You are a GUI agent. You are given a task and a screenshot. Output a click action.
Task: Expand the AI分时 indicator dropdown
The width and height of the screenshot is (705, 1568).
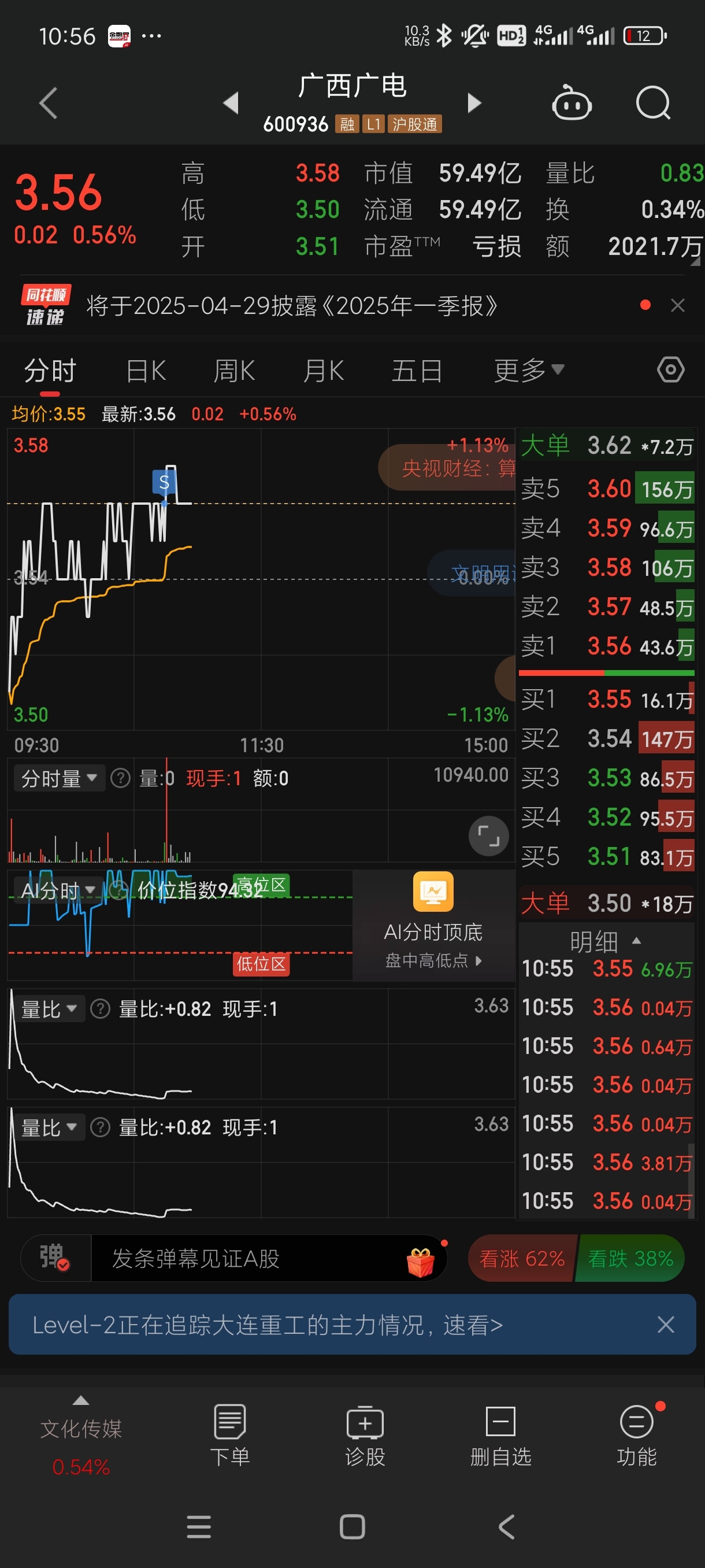(x=58, y=890)
